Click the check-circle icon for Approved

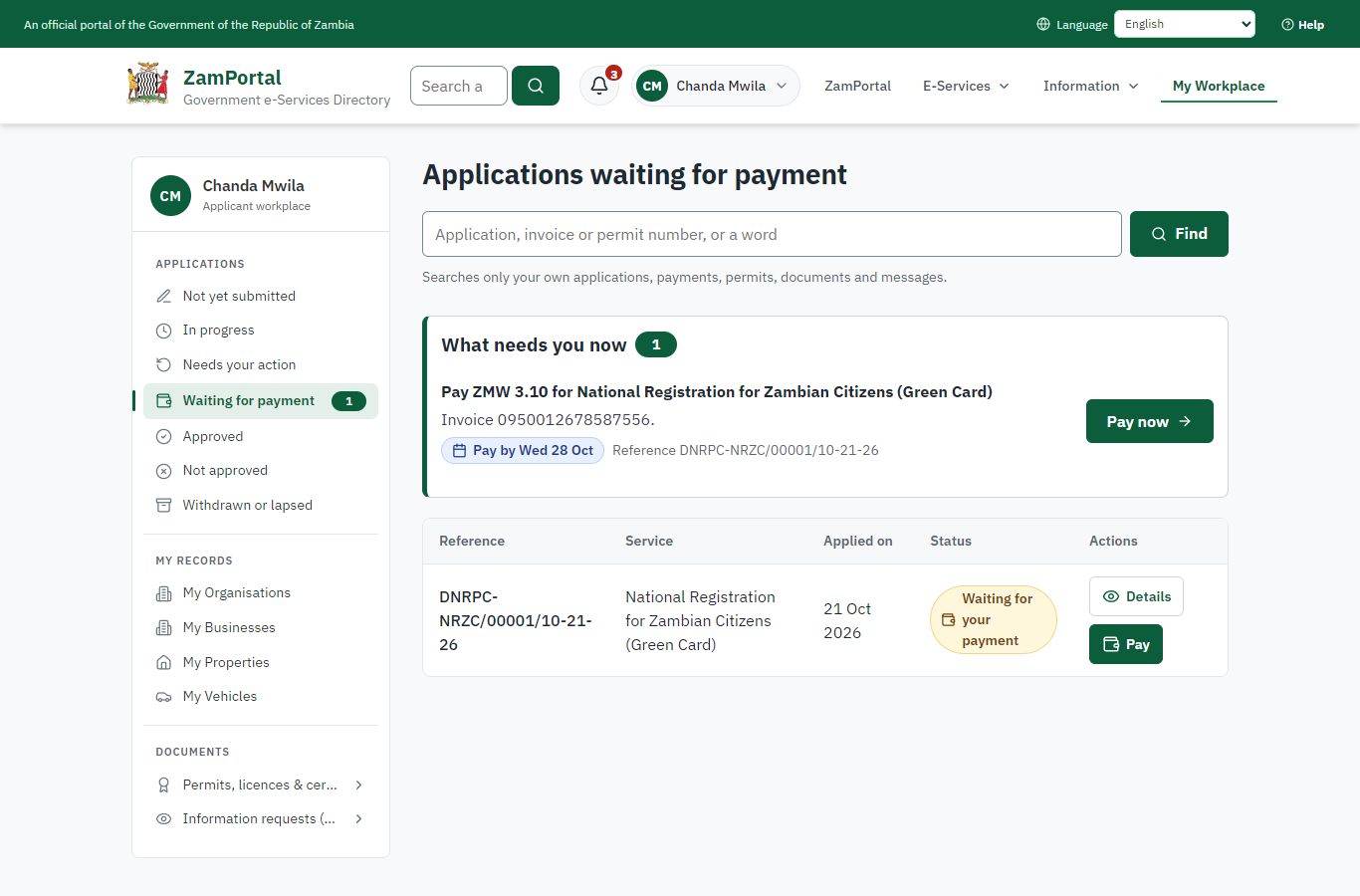click(x=164, y=436)
